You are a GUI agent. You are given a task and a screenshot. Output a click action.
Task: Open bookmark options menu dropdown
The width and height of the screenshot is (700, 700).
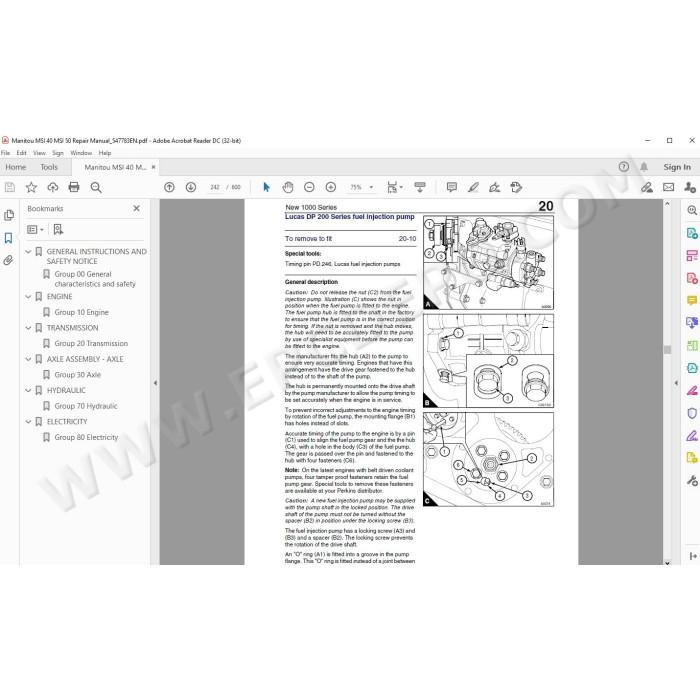[x=35, y=229]
